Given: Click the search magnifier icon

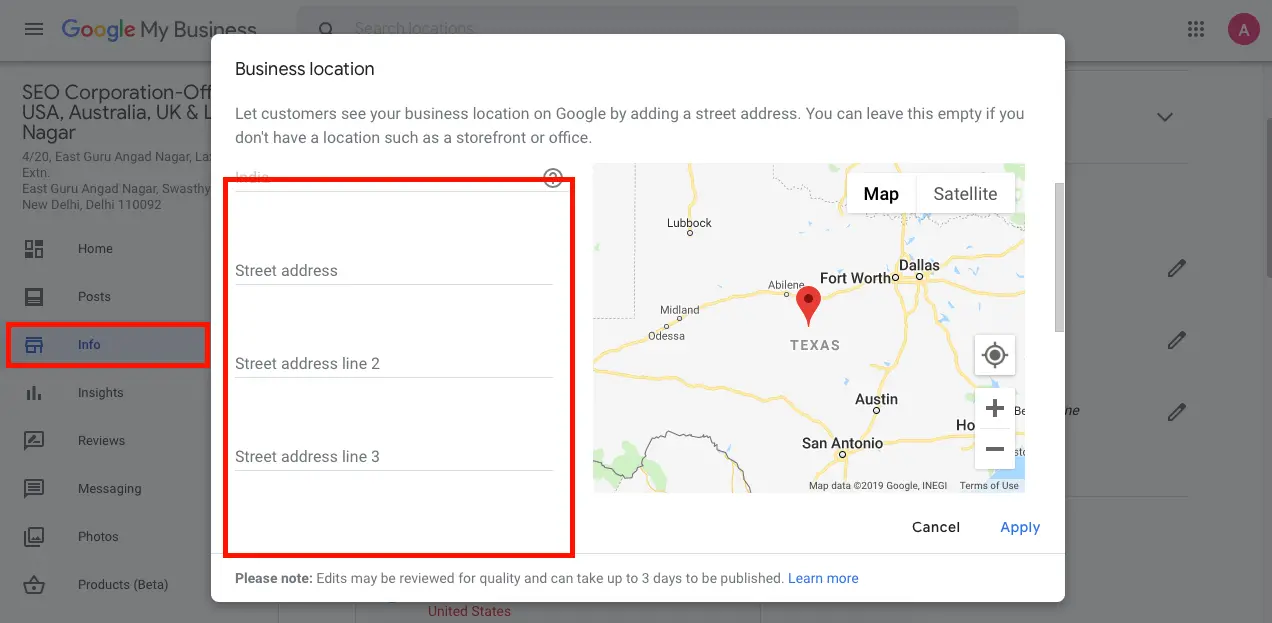Looking at the screenshot, I should (x=326, y=29).
